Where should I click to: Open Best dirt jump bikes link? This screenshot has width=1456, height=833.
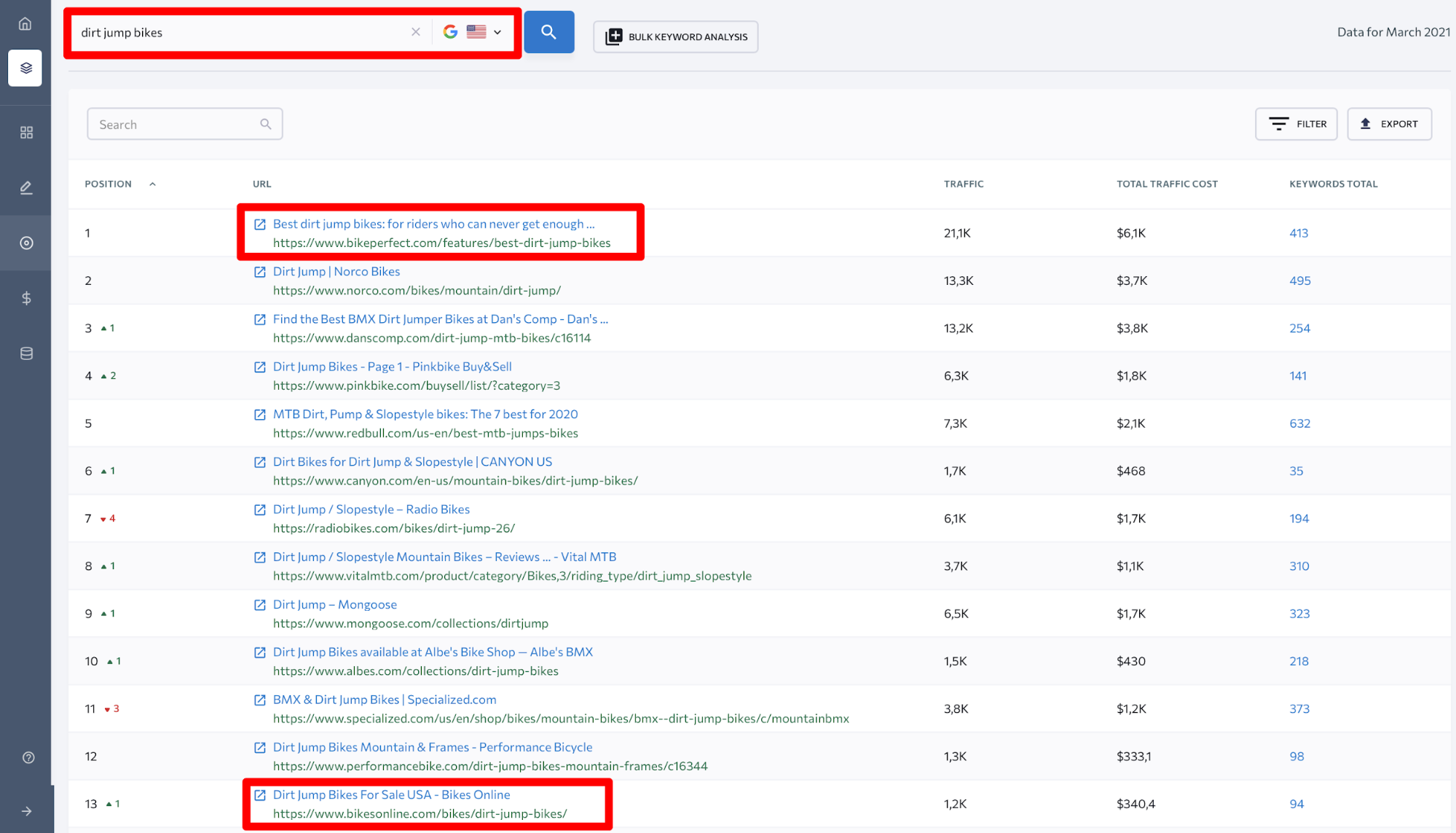coord(433,224)
